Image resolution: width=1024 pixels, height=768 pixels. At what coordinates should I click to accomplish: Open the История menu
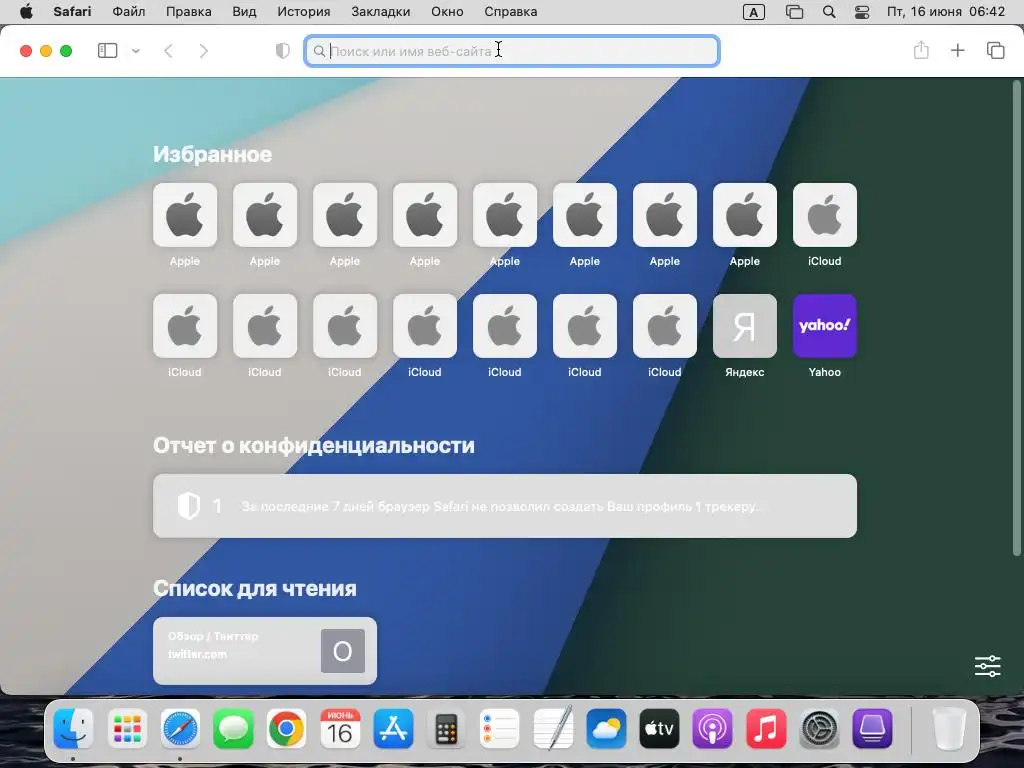(304, 12)
